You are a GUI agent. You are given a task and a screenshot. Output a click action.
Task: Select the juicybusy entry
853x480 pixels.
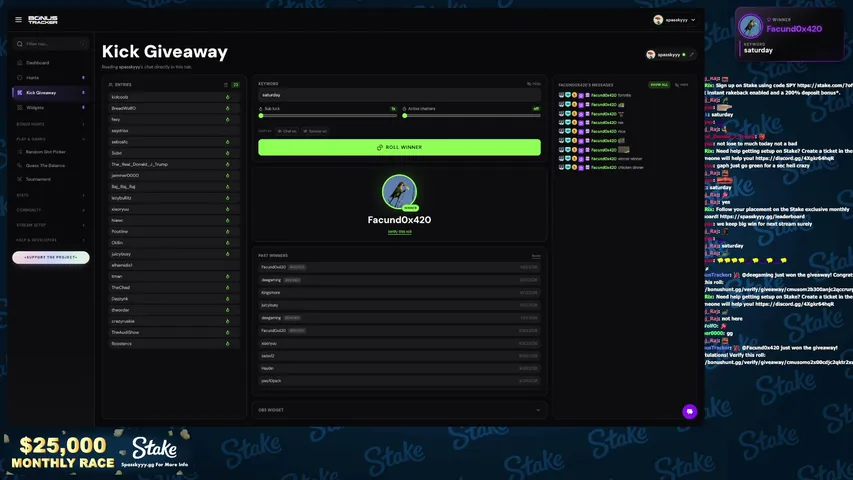[174, 254]
